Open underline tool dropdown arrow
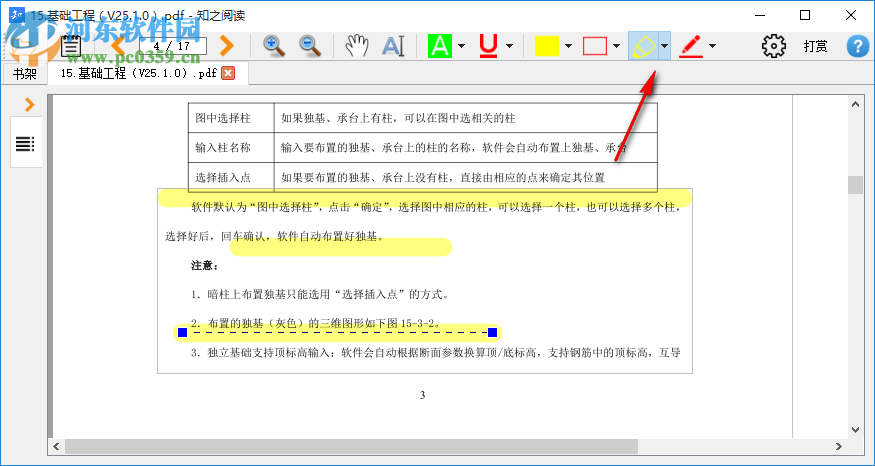This screenshot has width=875, height=466. pyautogui.click(x=509, y=46)
